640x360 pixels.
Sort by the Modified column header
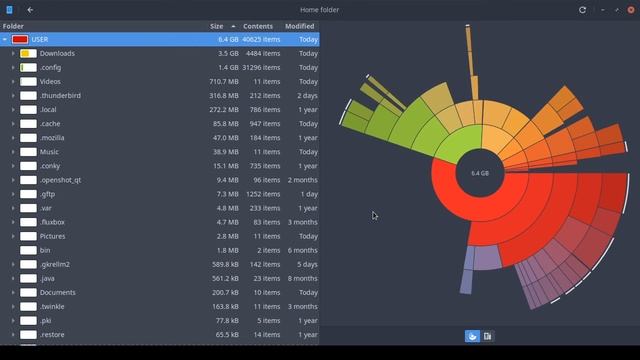click(300, 26)
